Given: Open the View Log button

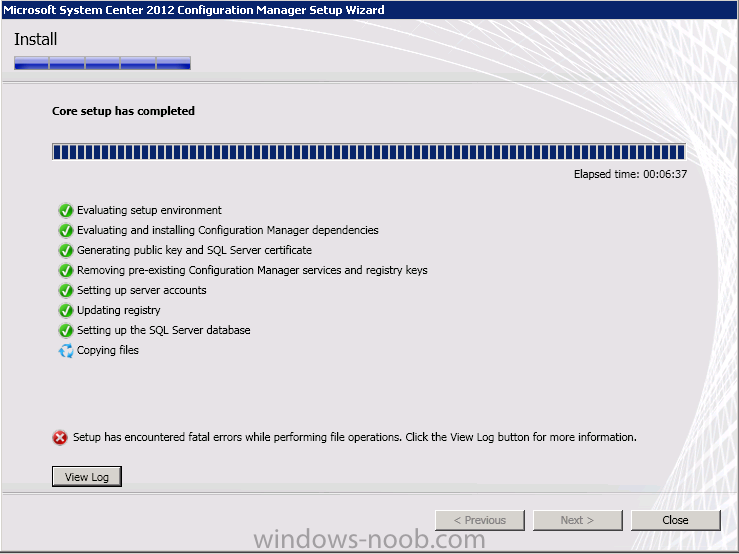Looking at the screenshot, I should tap(87, 477).
